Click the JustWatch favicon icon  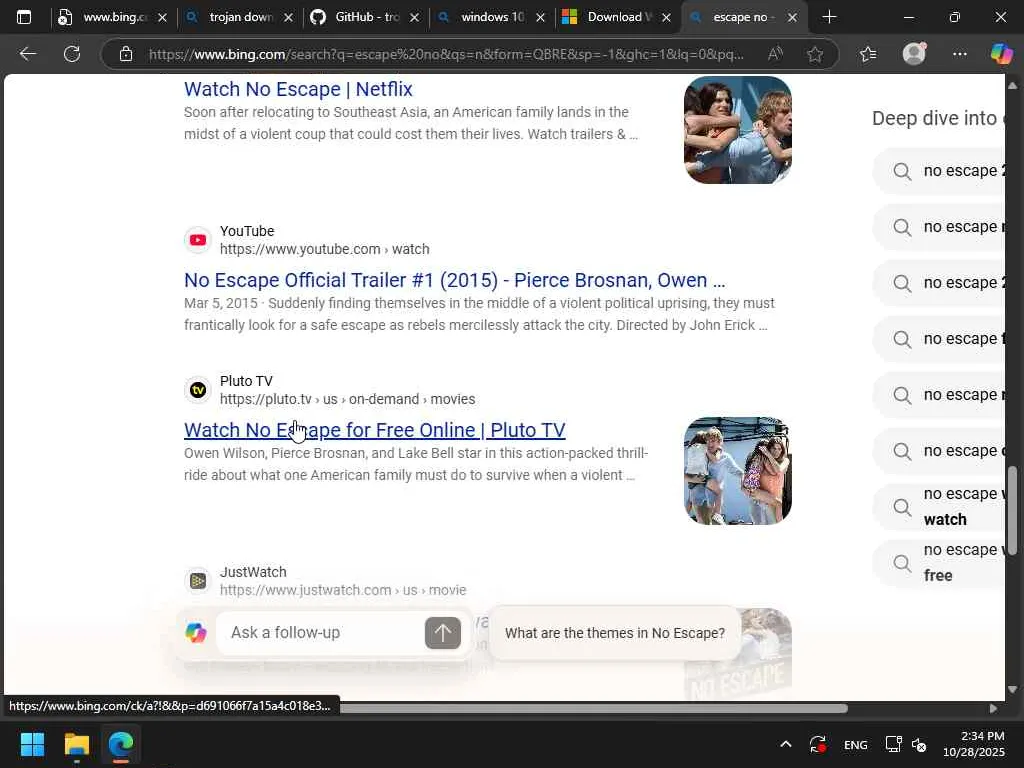click(x=197, y=581)
